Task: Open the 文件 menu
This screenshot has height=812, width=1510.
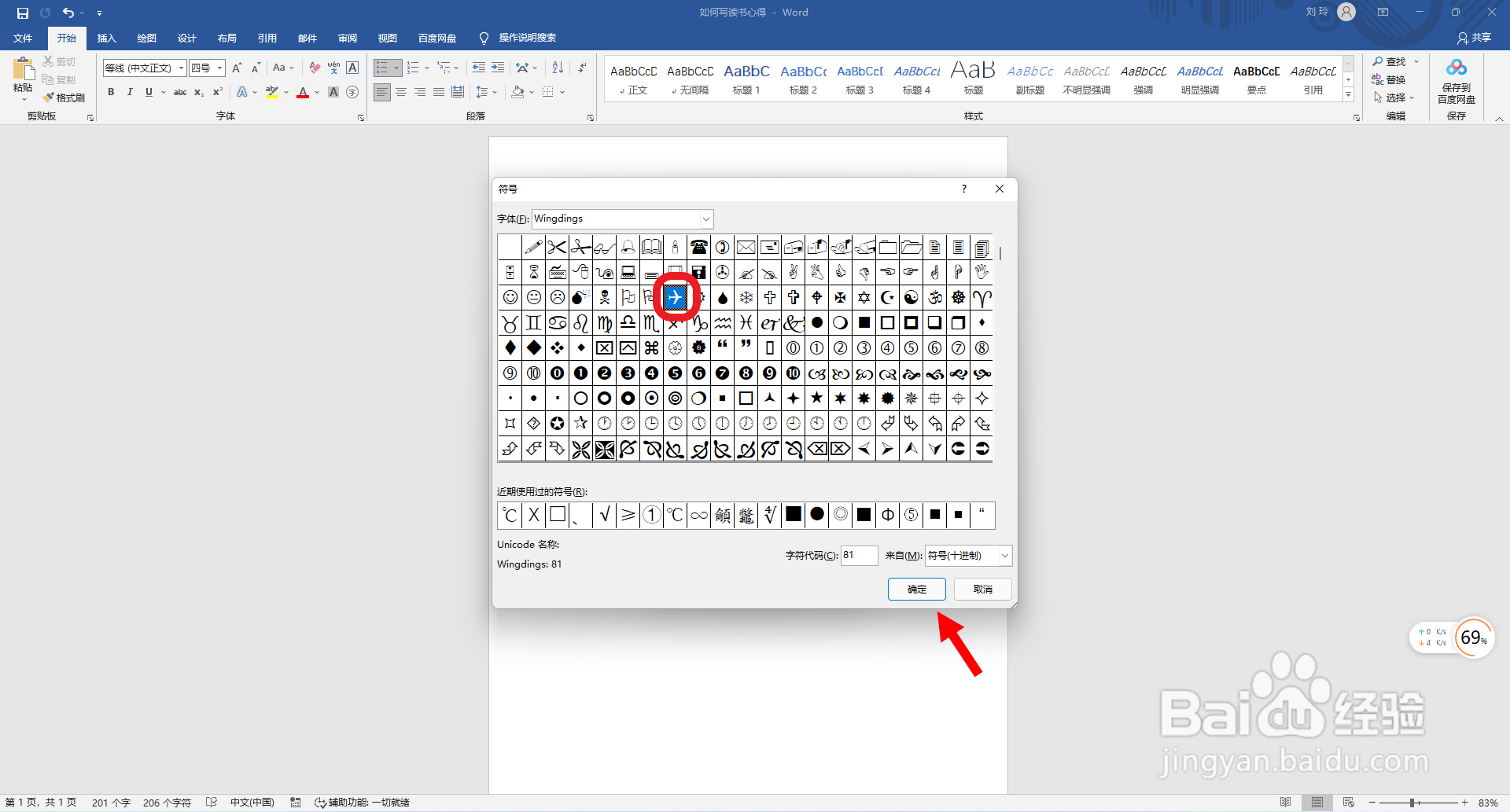Action: (x=23, y=38)
